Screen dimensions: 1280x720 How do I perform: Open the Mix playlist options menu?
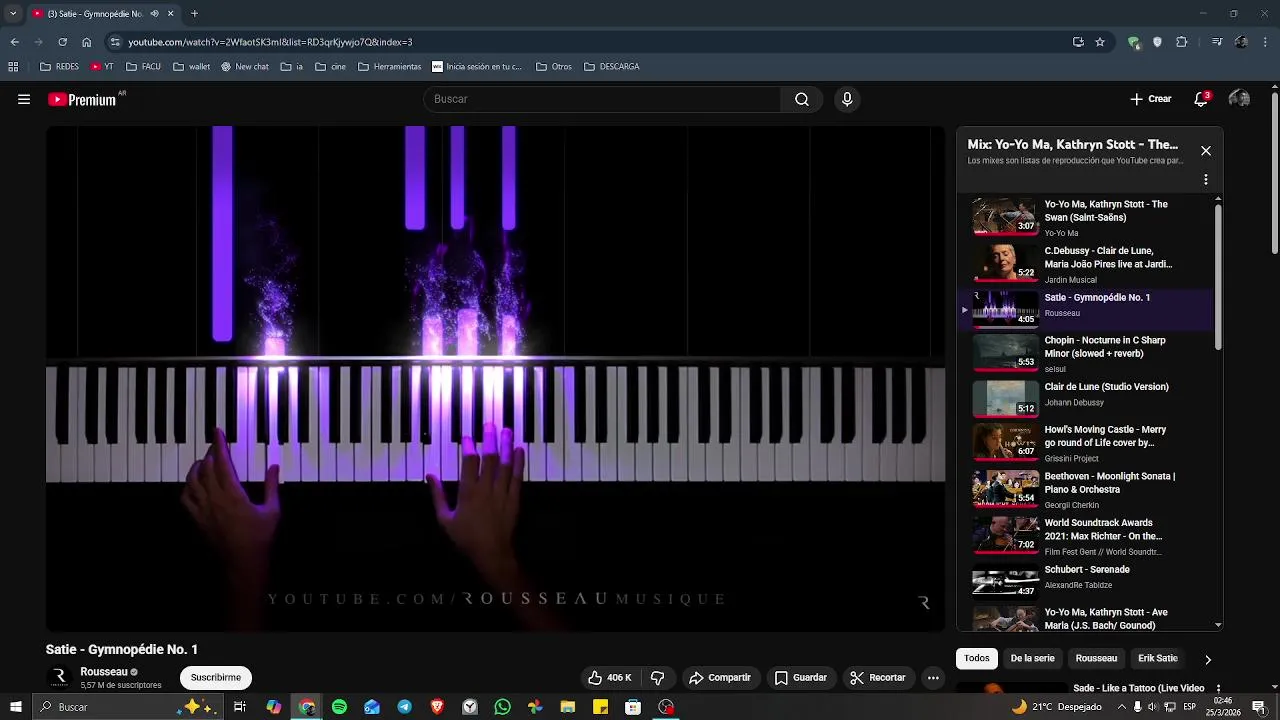click(x=1206, y=180)
